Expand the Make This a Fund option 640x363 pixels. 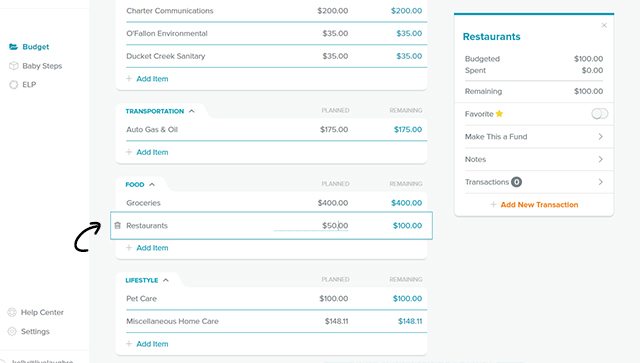tap(533, 137)
